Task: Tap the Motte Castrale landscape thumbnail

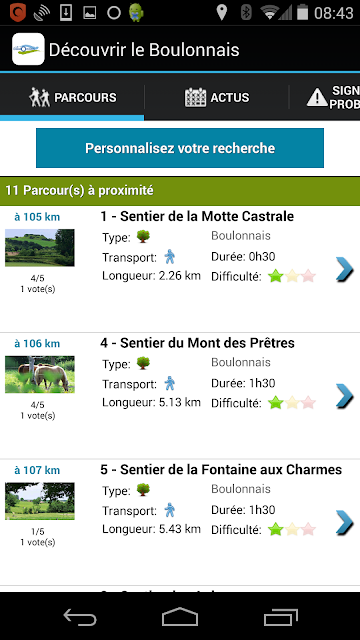Action: click(40, 248)
